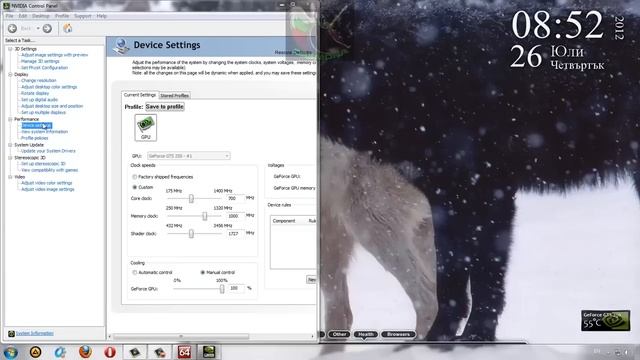The image size is (640, 360).
Task: Open the Help menu
Action: click(x=102, y=16)
